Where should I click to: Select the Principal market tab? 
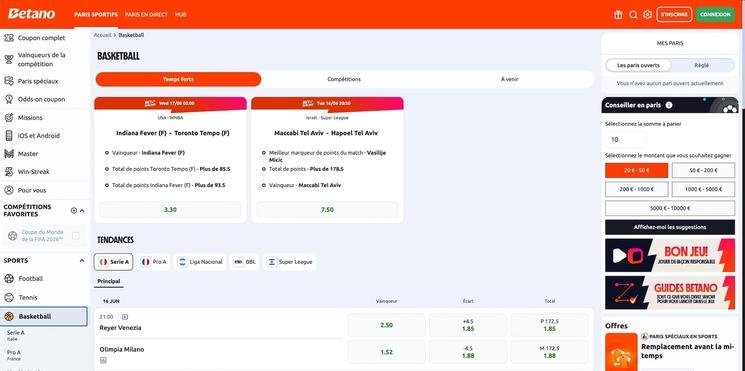[109, 281]
